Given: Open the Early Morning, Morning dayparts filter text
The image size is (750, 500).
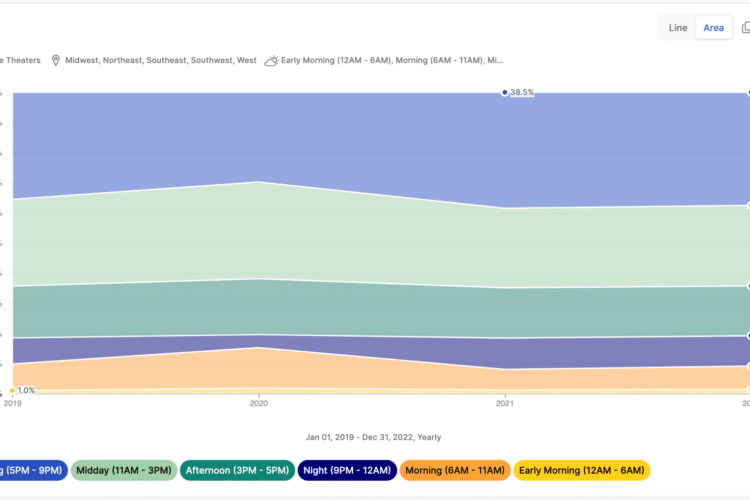Looking at the screenshot, I should click(x=392, y=60).
